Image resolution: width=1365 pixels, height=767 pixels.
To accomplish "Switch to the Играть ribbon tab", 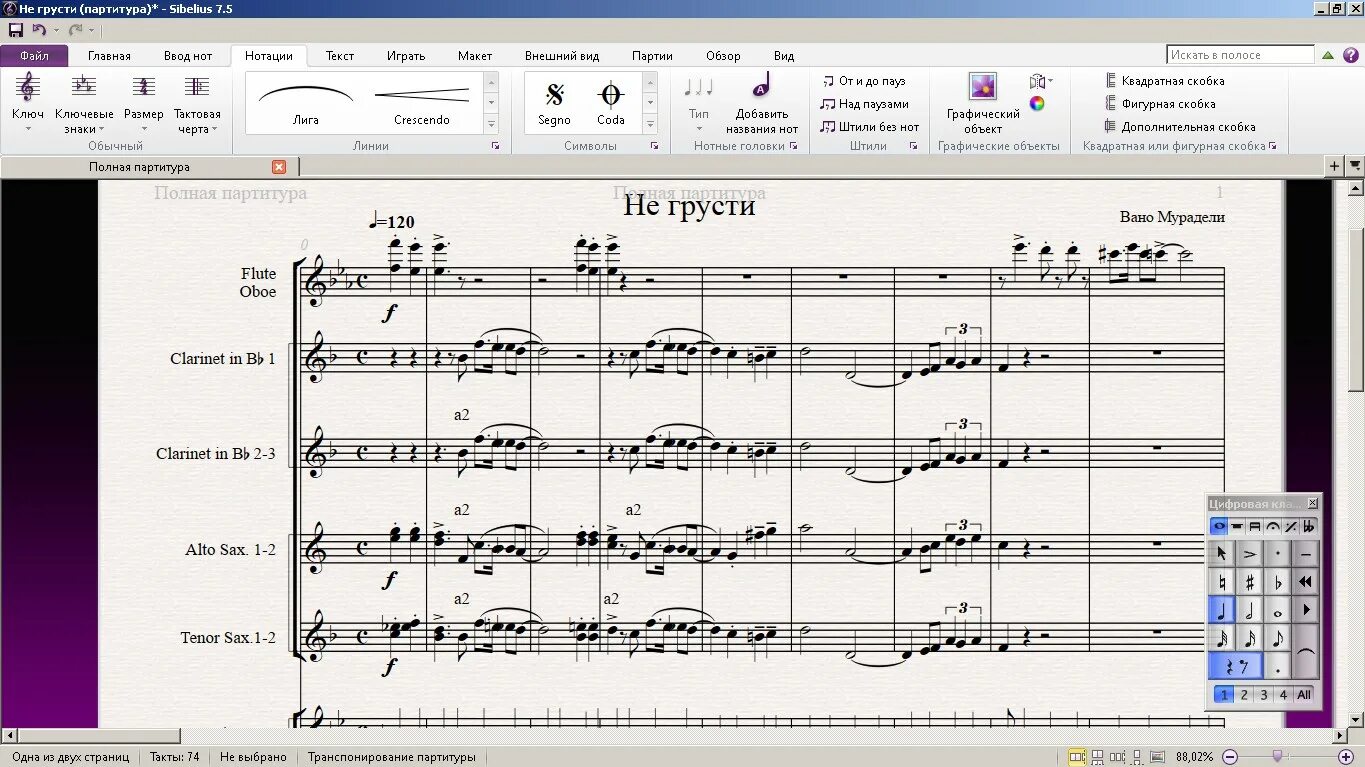I will click(x=406, y=56).
